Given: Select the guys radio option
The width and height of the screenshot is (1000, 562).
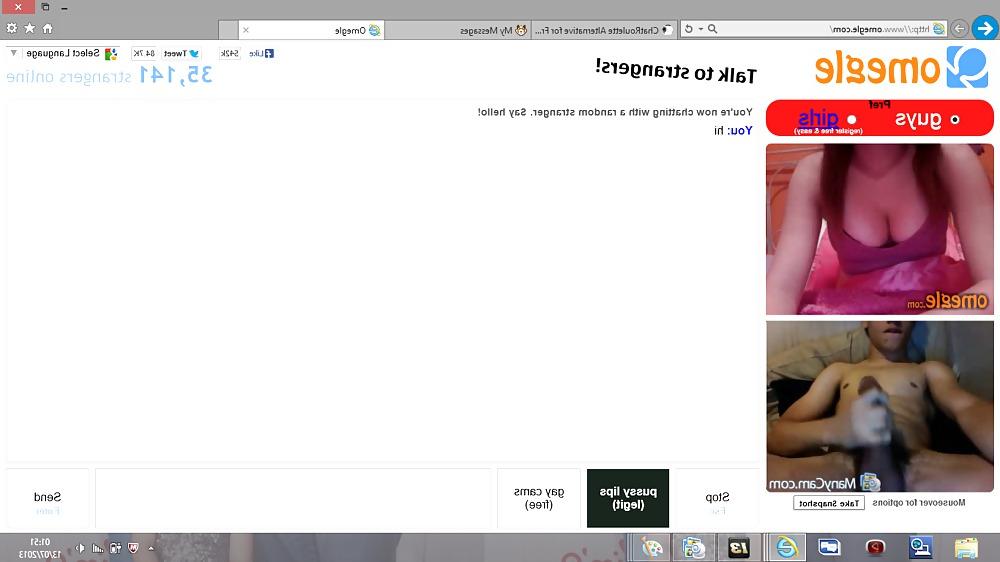Looking at the screenshot, I should point(955,119).
